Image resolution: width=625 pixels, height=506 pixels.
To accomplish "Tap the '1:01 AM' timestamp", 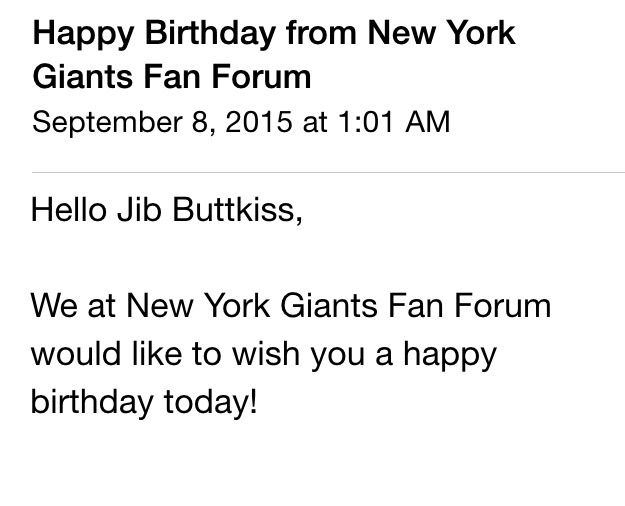I will [x=394, y=122].
